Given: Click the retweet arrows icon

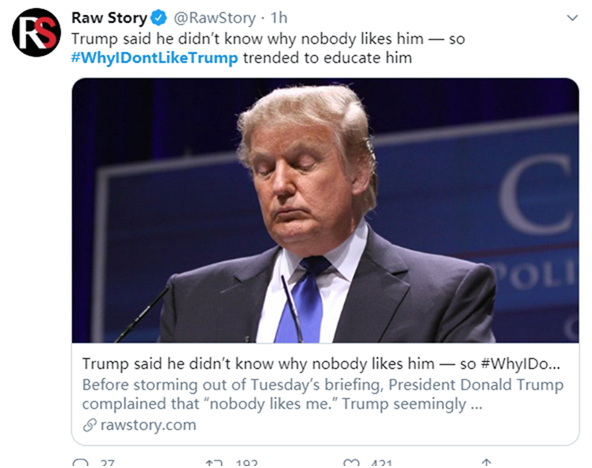Looking at the screenshot, I should point(214,463).
